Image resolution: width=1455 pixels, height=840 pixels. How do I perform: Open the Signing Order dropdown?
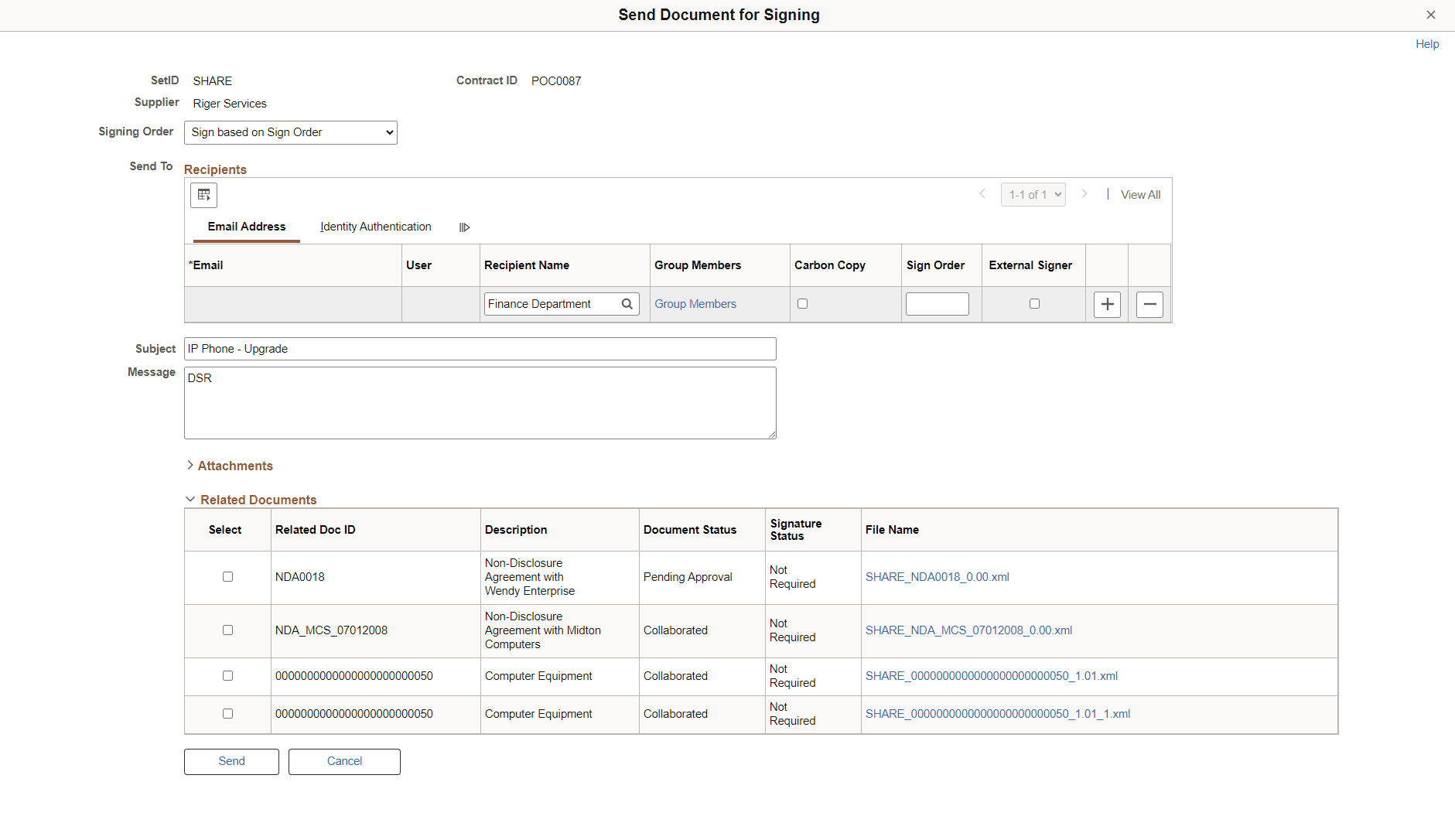(290, 132)
